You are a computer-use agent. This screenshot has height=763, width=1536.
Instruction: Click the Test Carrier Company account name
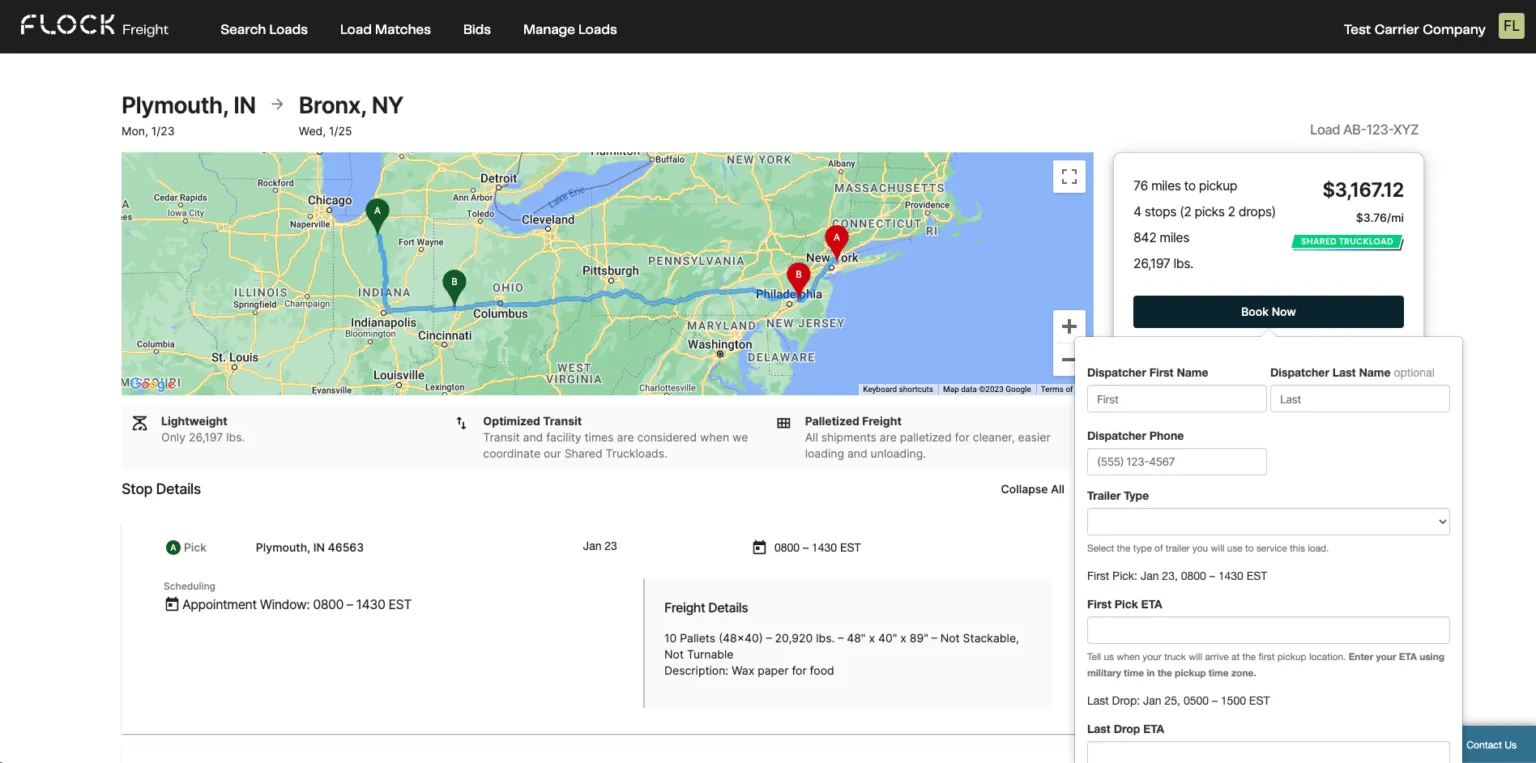1414,29
